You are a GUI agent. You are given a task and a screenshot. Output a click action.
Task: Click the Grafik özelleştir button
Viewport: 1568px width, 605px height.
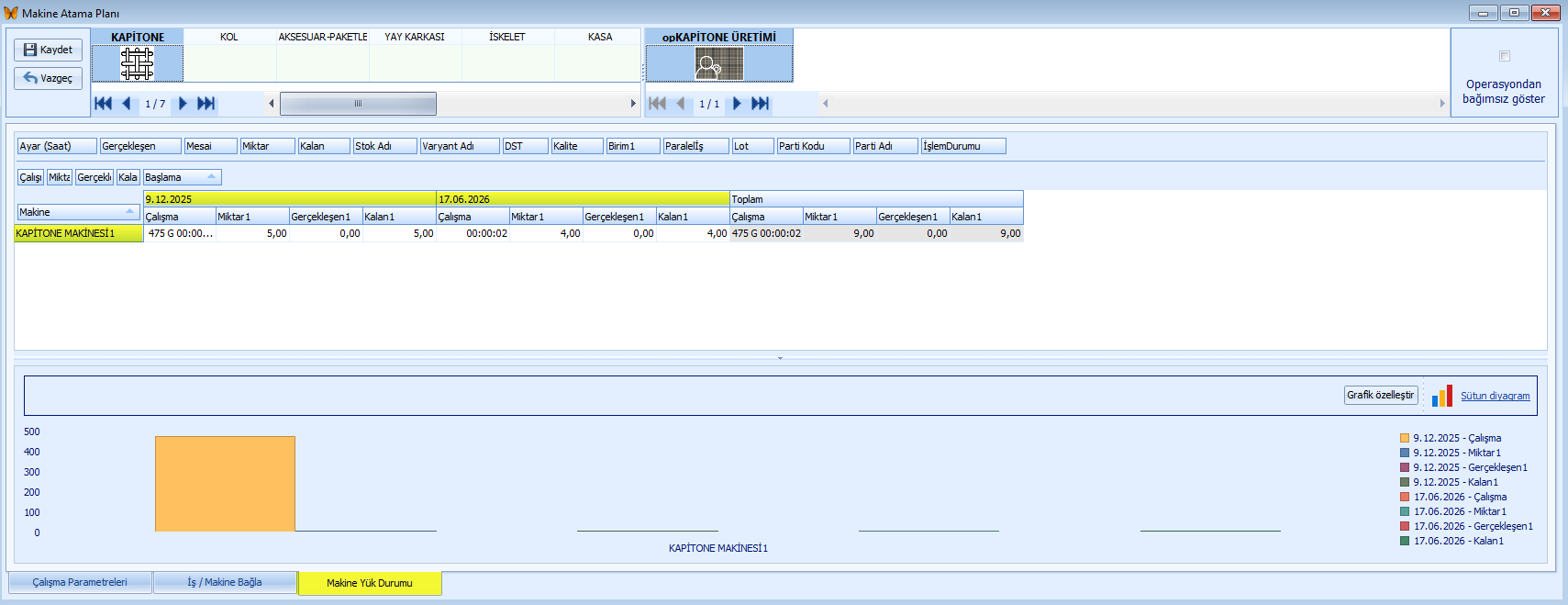click(1380, 395)
